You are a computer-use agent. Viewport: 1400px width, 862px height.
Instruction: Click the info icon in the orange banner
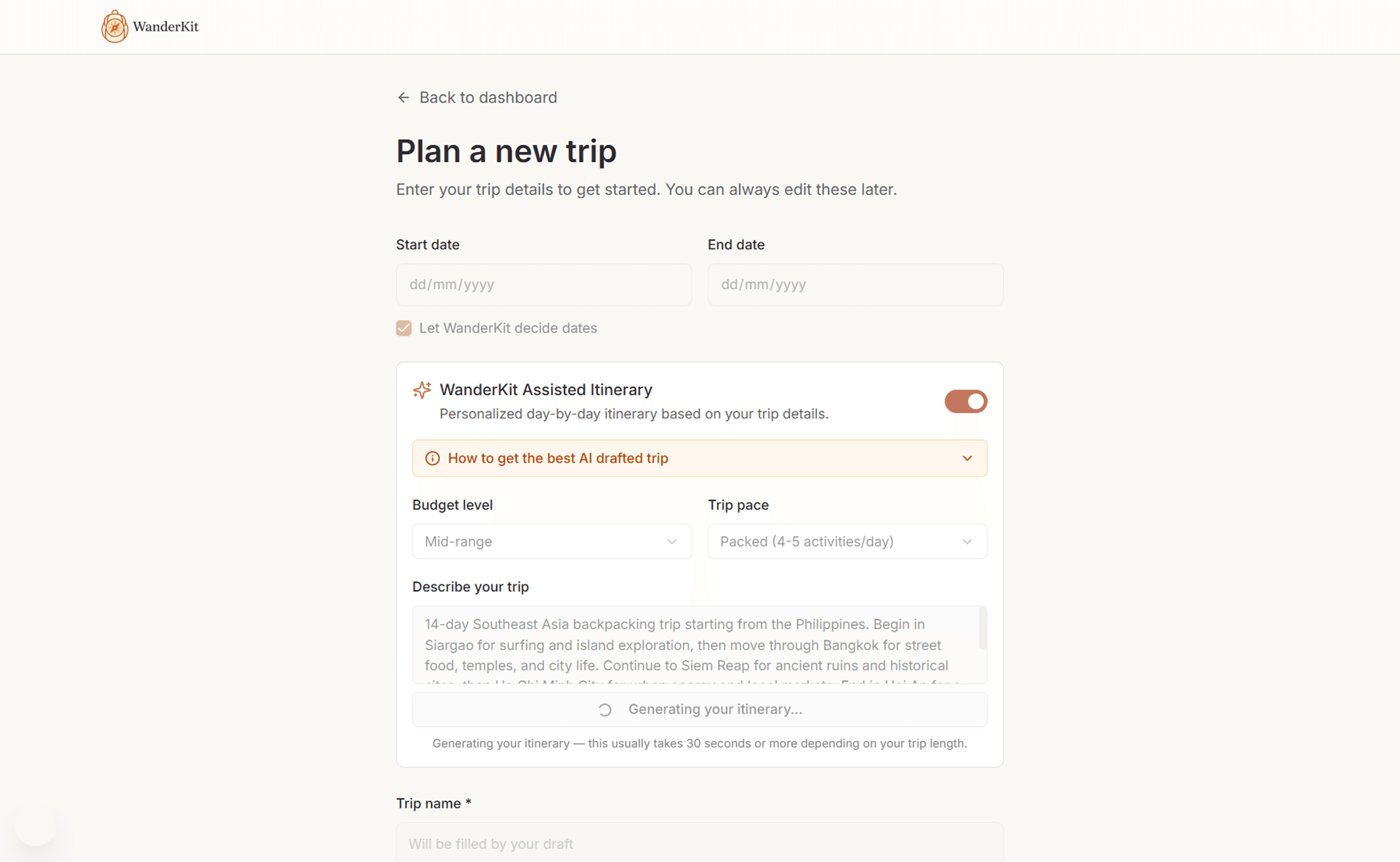point(432,458)
